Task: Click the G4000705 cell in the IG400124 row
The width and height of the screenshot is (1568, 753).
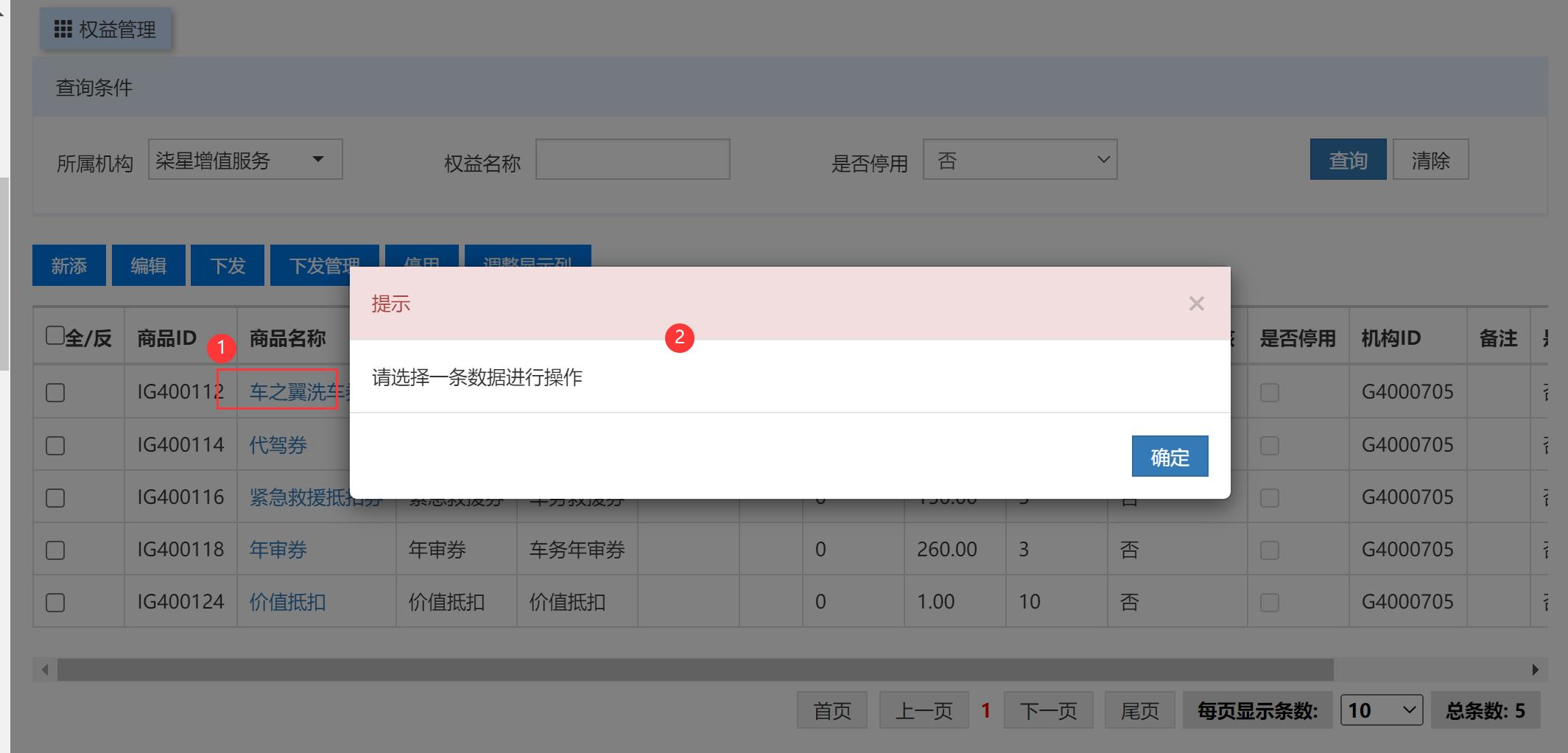Action: click(x=1407, y=602)
